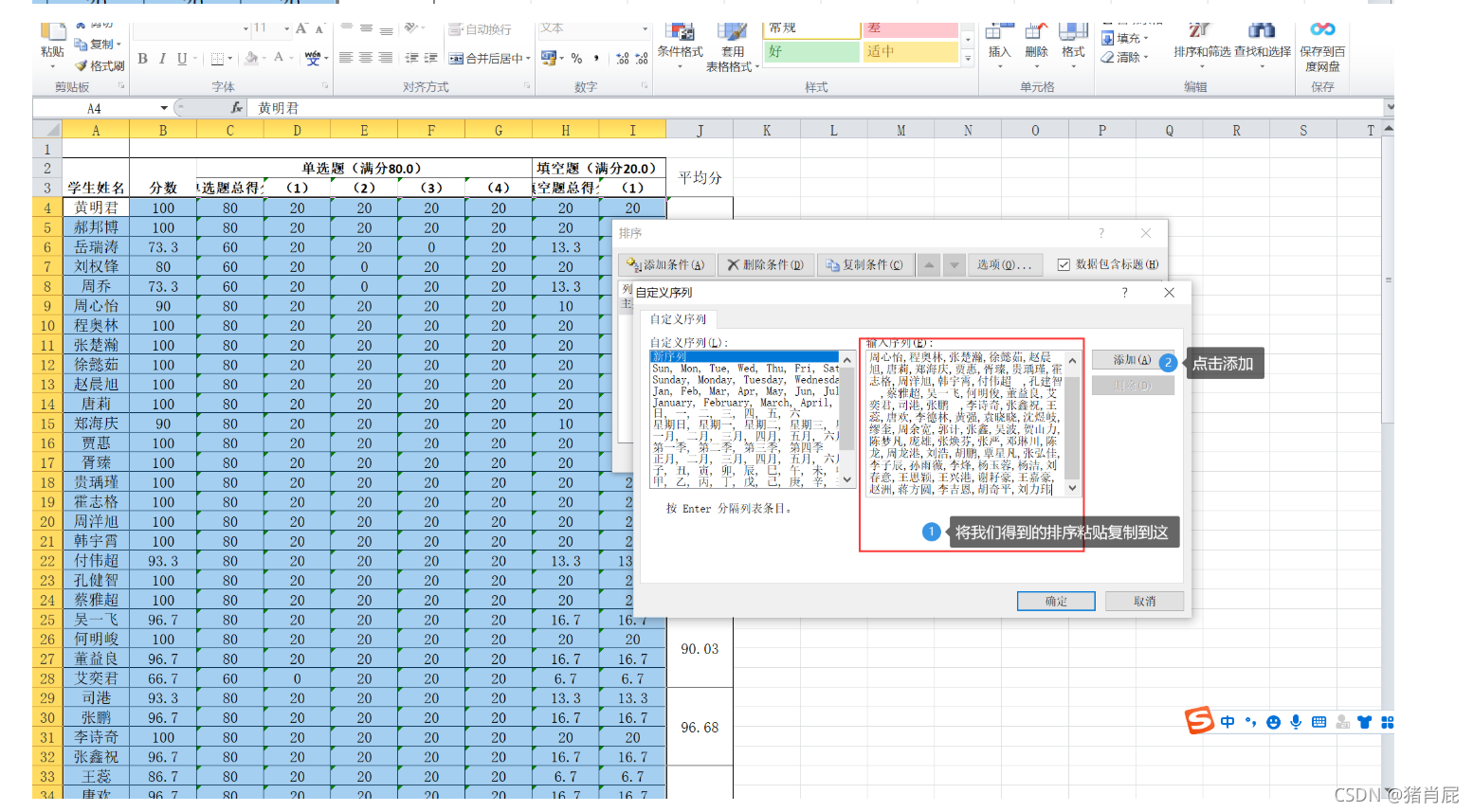
Task: Click the fill color bucket icon
Action: pyautogui.click(x=251, y=59)
